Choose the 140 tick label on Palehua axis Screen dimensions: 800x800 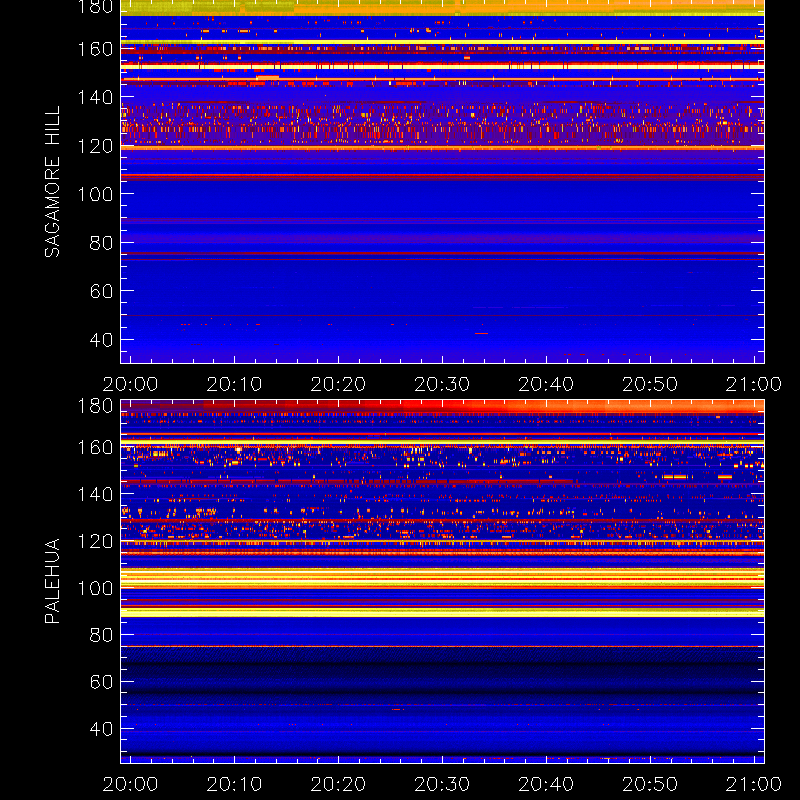(x=95, y=494)
